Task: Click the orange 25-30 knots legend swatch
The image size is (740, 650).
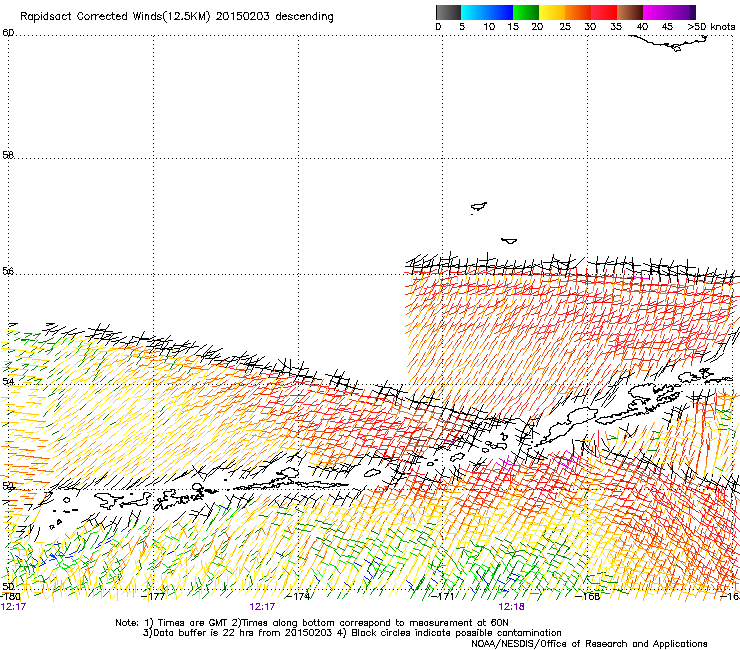Action: pyautogui.click(x=578, y=12)
